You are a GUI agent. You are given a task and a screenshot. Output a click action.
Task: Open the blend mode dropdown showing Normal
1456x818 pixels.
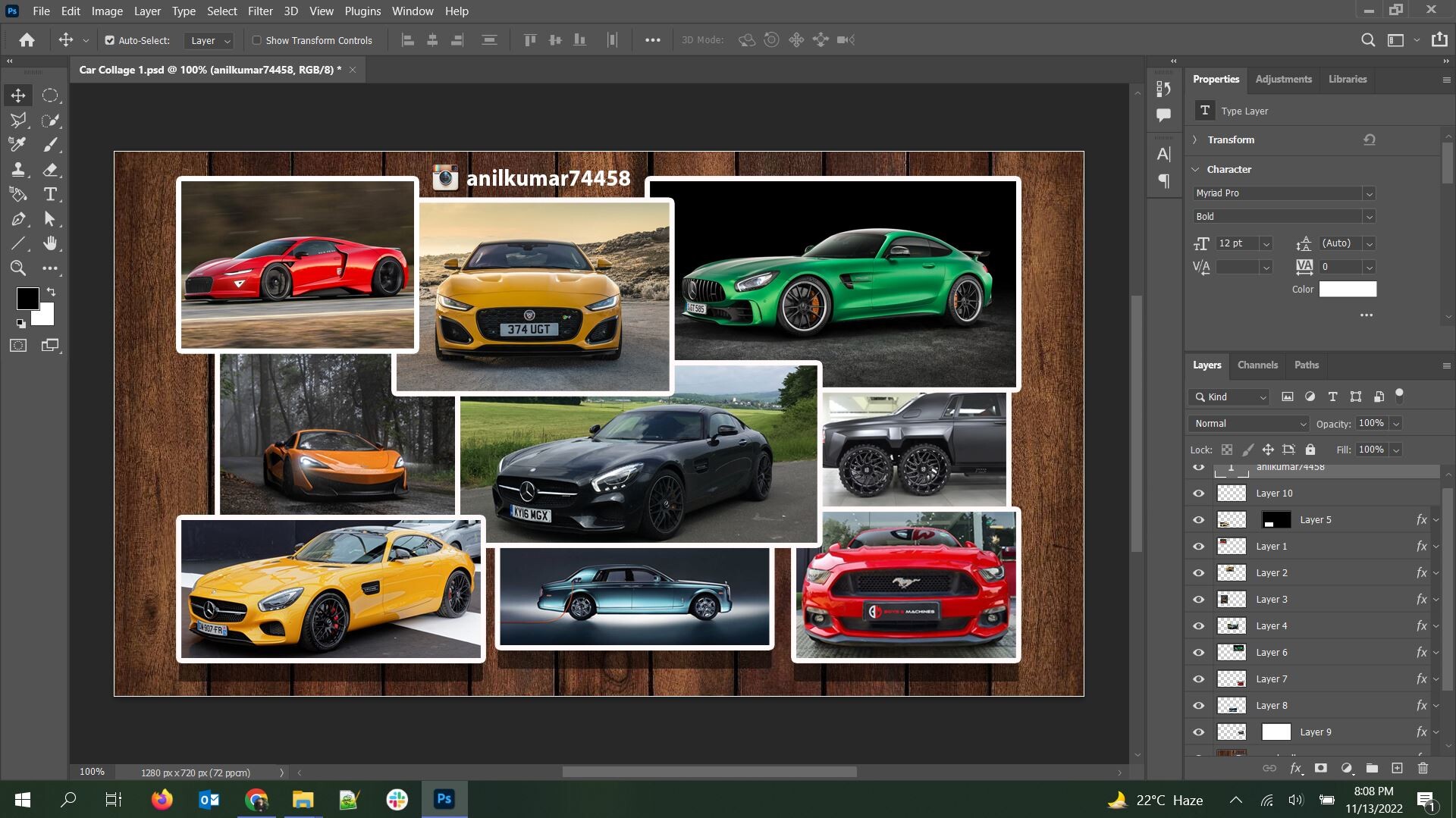(1247, 423)
